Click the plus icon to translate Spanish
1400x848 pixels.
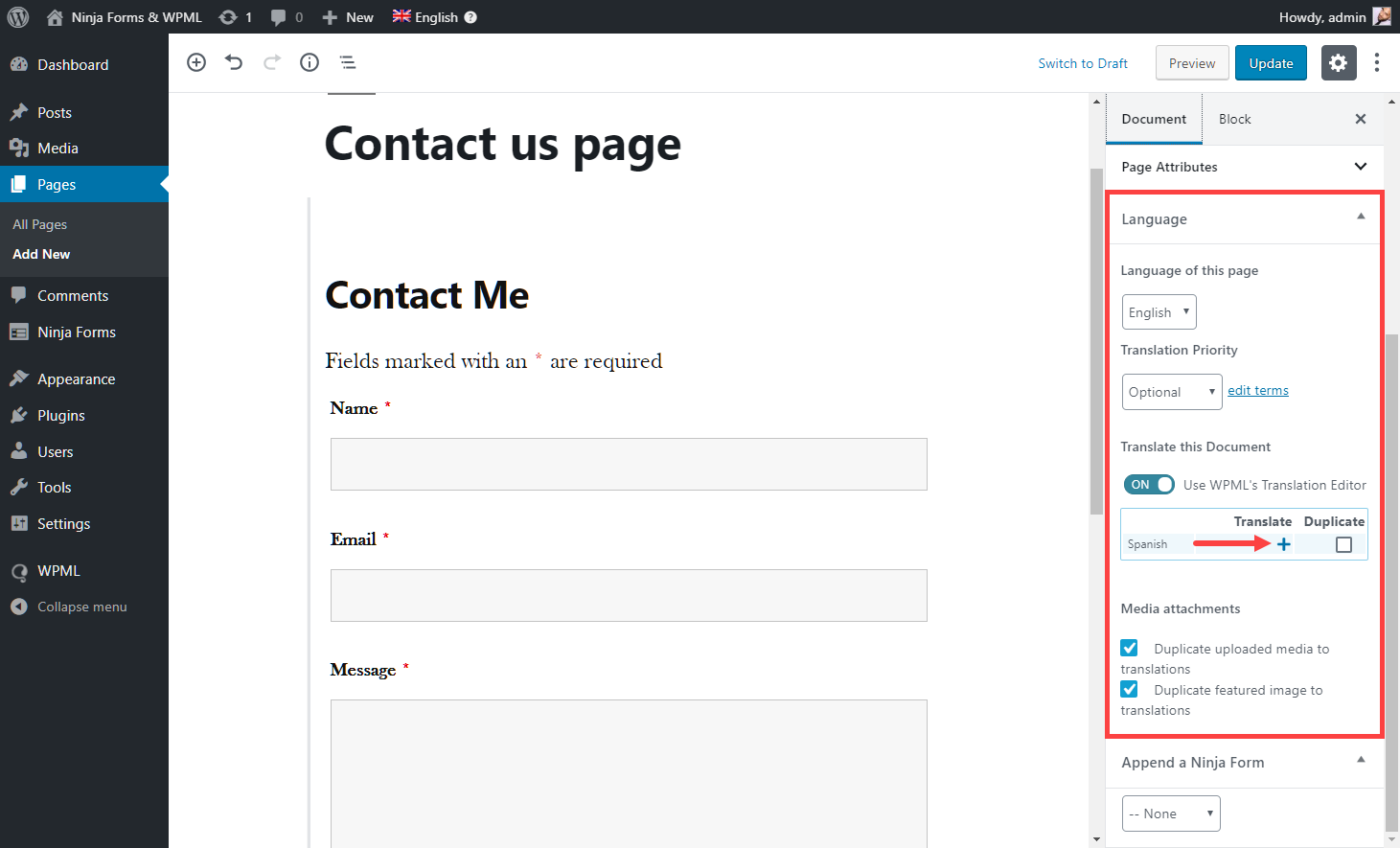coord(1284,544)
